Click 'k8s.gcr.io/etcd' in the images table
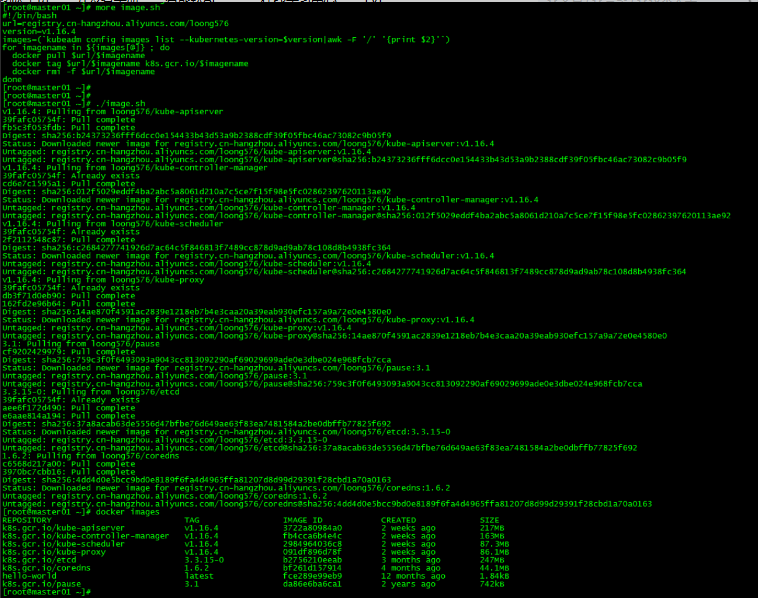758x598 pixels. pos(39,560)
